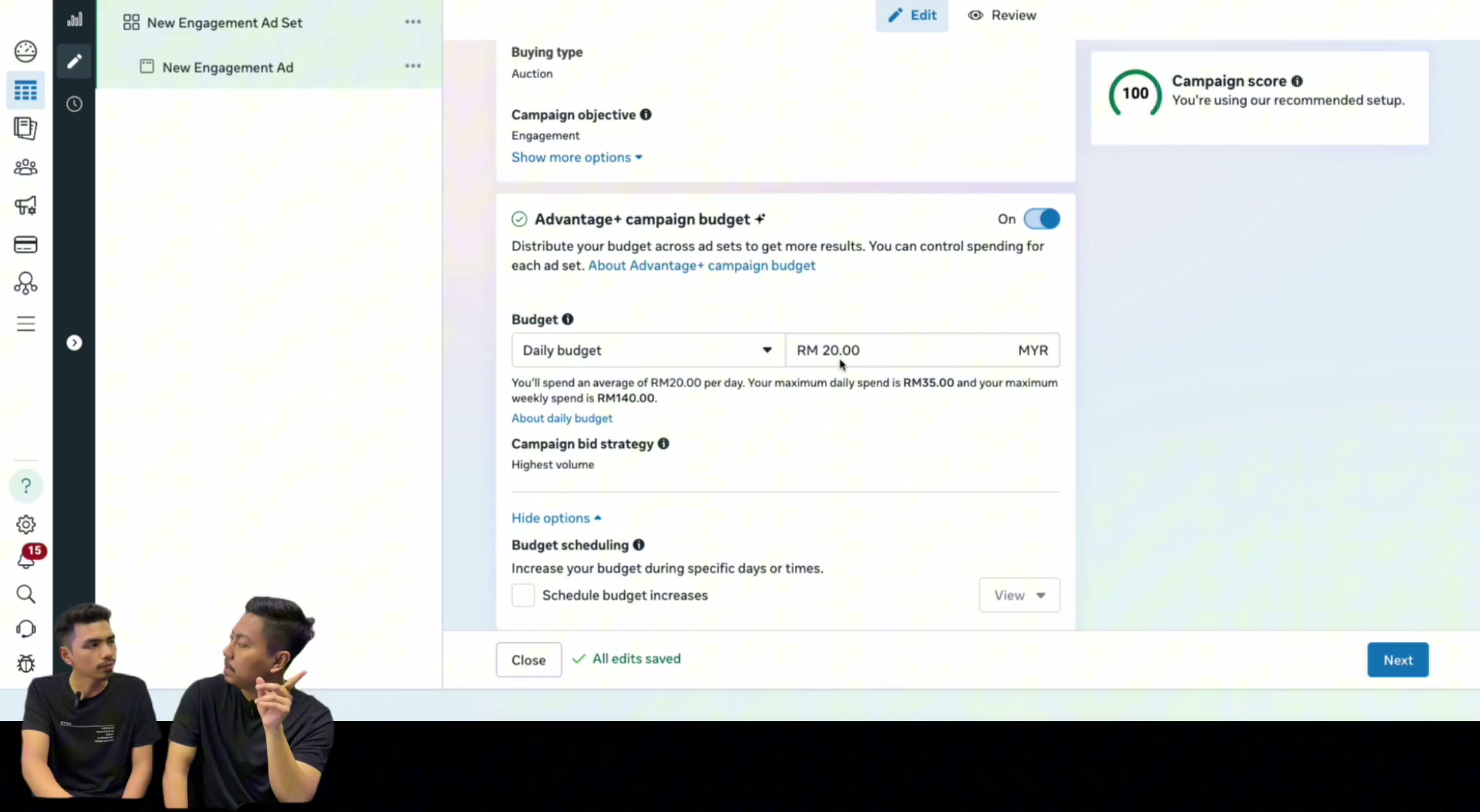
Task: Open Settings gear icon
Action: point(26,524)
